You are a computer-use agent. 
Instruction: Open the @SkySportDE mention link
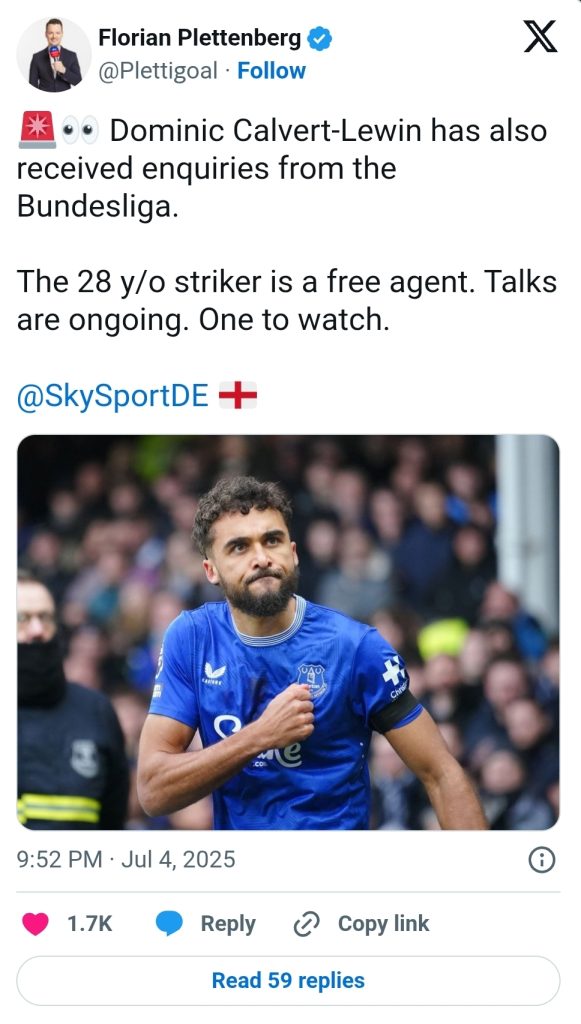[113, 396]
